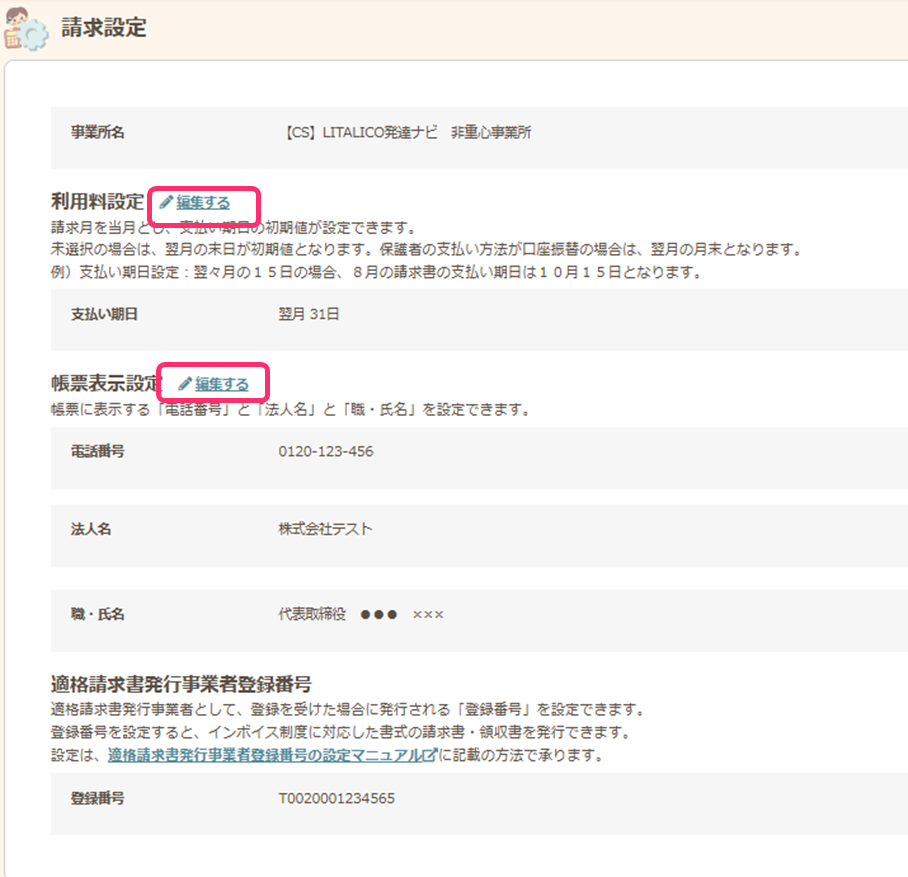This screenshot has width=908, height=877.
Task: Click the 支払い期日 value 翌月 31日
Action: point(309,314)
